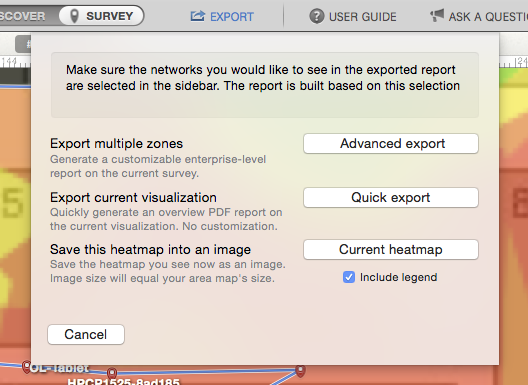Screen dimensions: 528x385
Task: Click Ask a Question in toolbar
Action: tap(479, 16)
